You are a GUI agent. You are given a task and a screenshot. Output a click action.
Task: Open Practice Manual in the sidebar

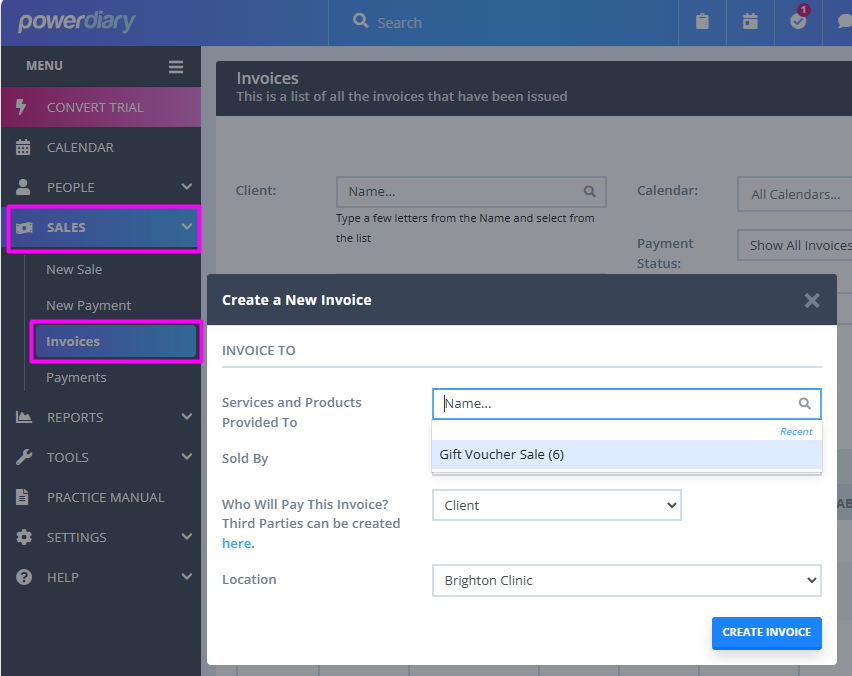(101, 497)
